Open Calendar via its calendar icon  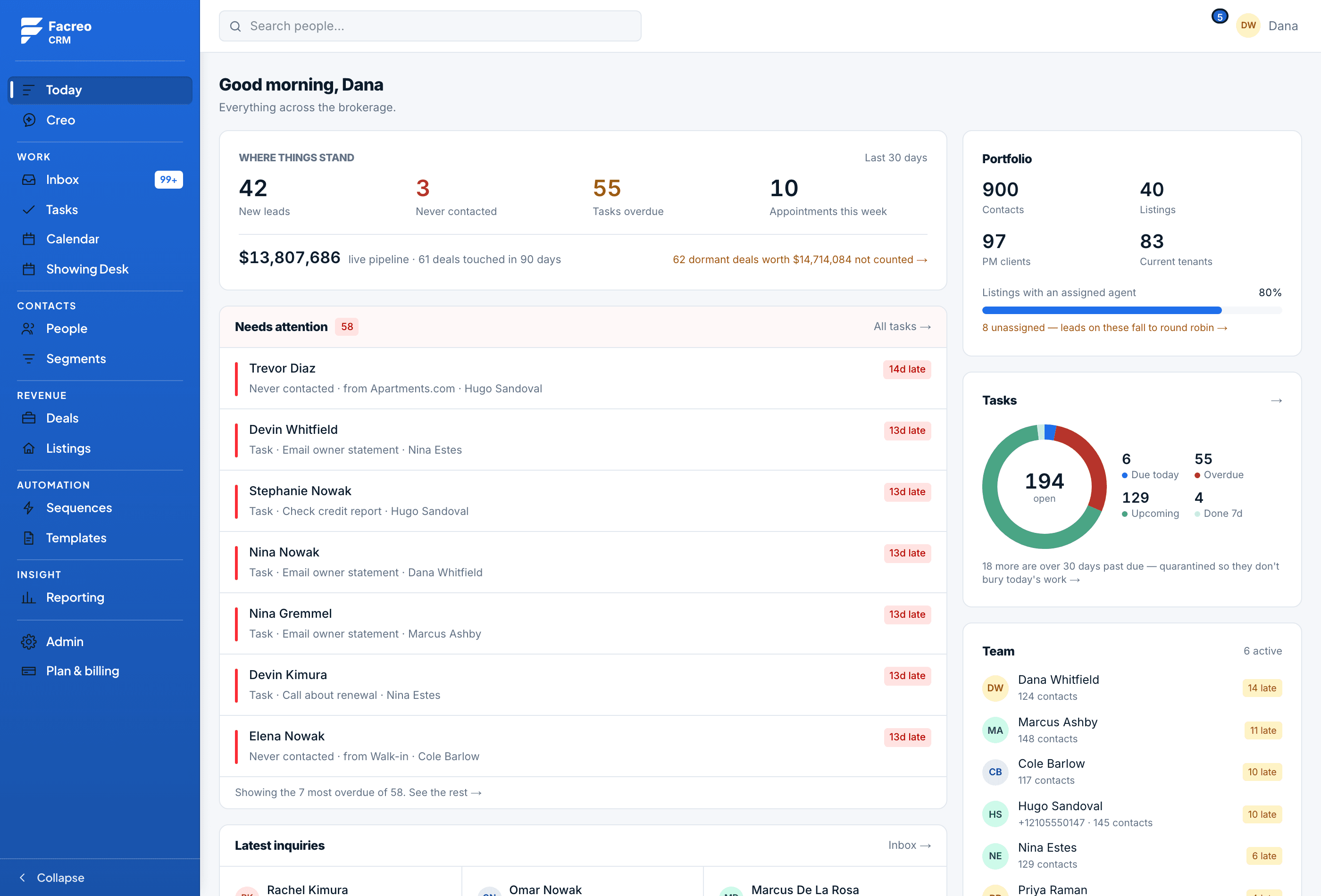click(29, 239)
